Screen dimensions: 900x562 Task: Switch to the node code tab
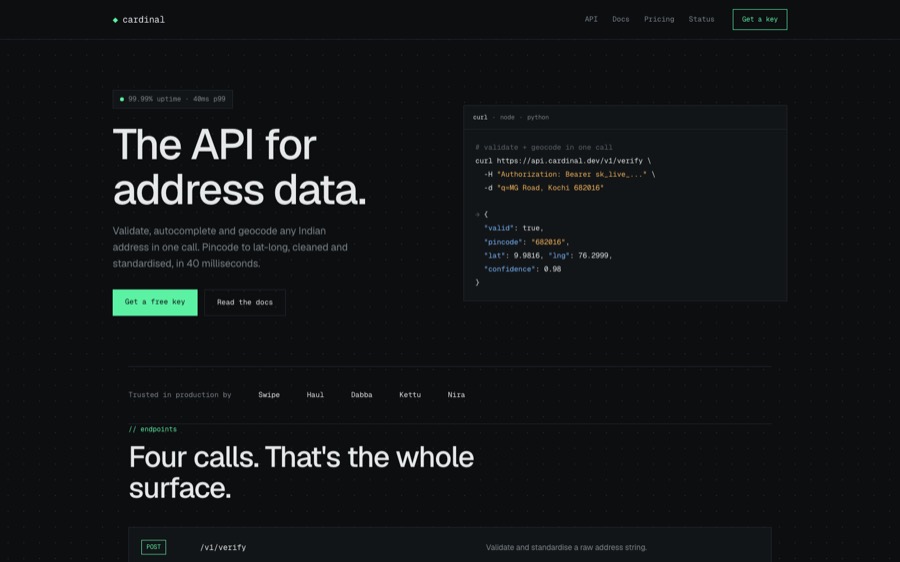[507, 118]
